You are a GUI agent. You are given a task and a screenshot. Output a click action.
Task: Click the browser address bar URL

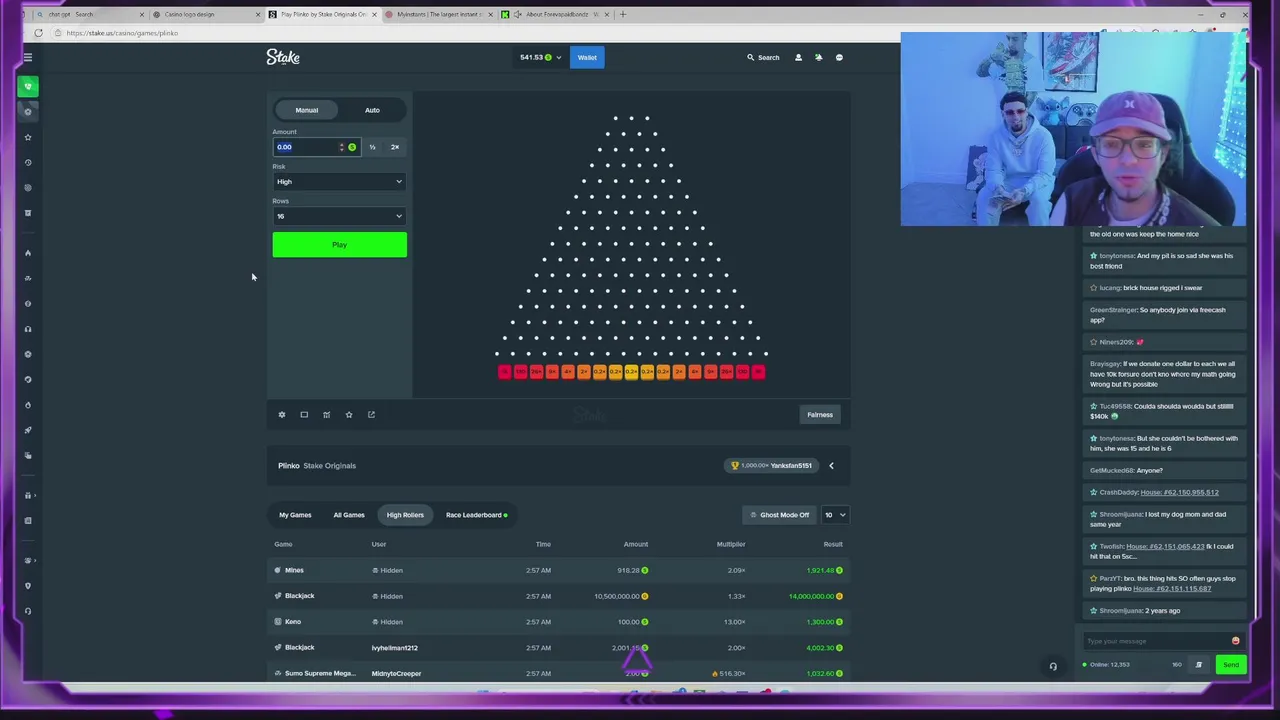pyautogui.click(x=122, y=33)
